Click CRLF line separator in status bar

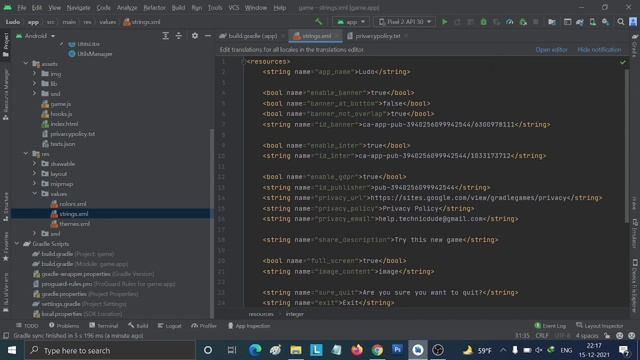coord(542,336)
